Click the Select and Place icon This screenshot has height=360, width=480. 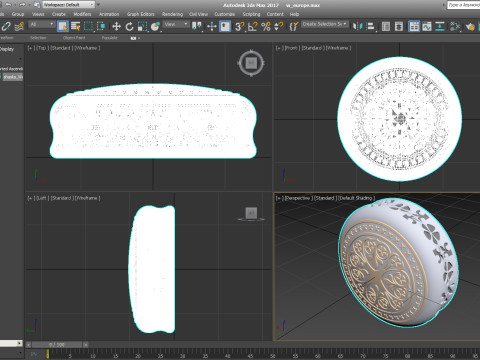[155, 26]
